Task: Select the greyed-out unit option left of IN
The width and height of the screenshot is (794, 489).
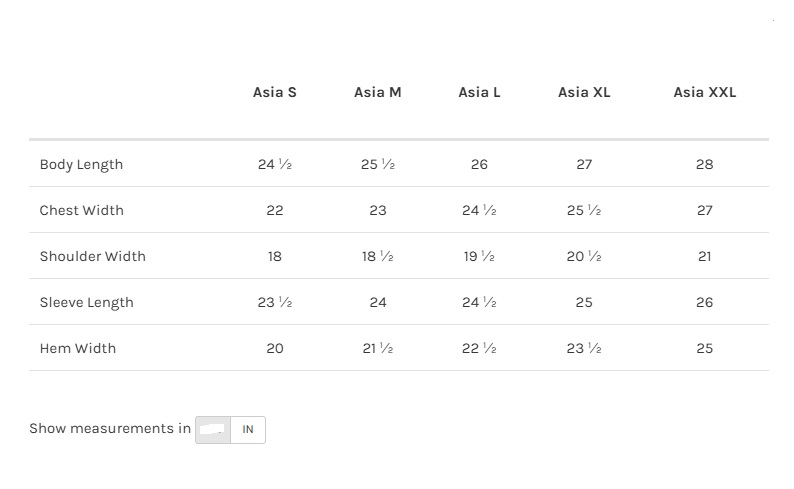Action: 213,430
